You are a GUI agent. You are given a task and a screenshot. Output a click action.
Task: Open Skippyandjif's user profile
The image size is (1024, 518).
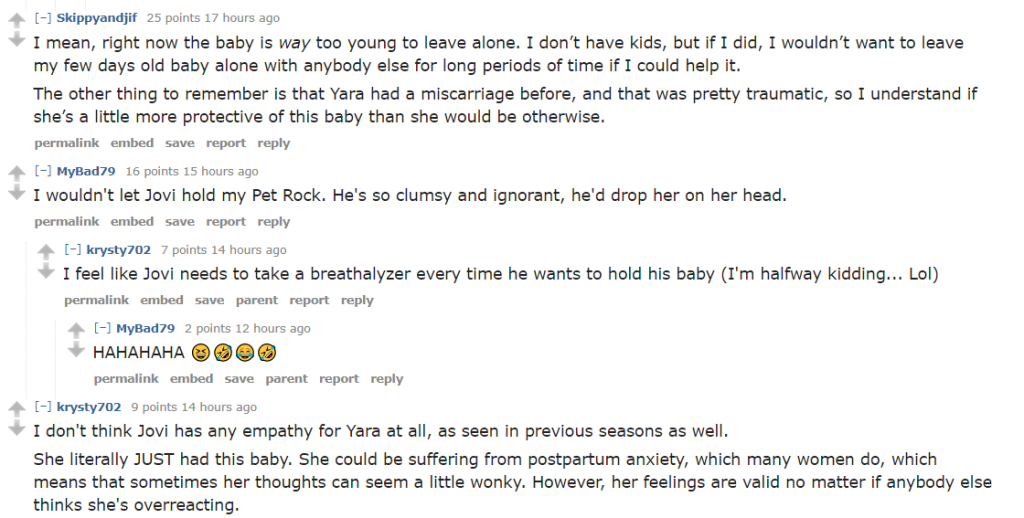point(98,18)
